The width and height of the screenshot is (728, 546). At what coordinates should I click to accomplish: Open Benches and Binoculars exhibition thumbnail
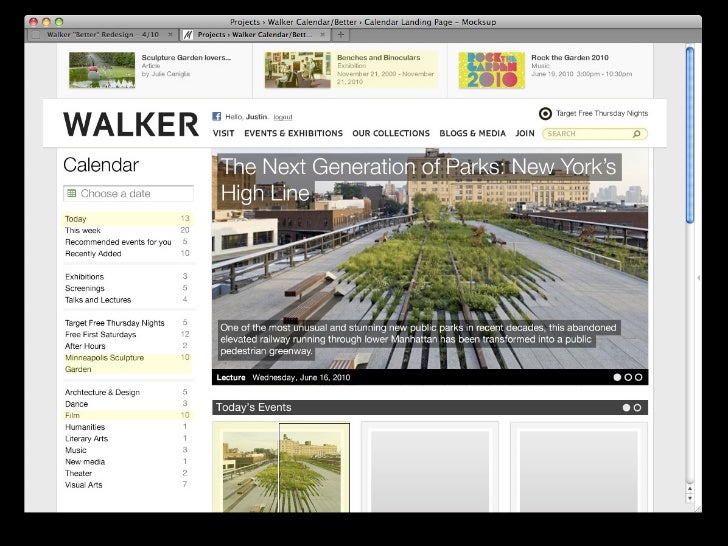(298, 70)
